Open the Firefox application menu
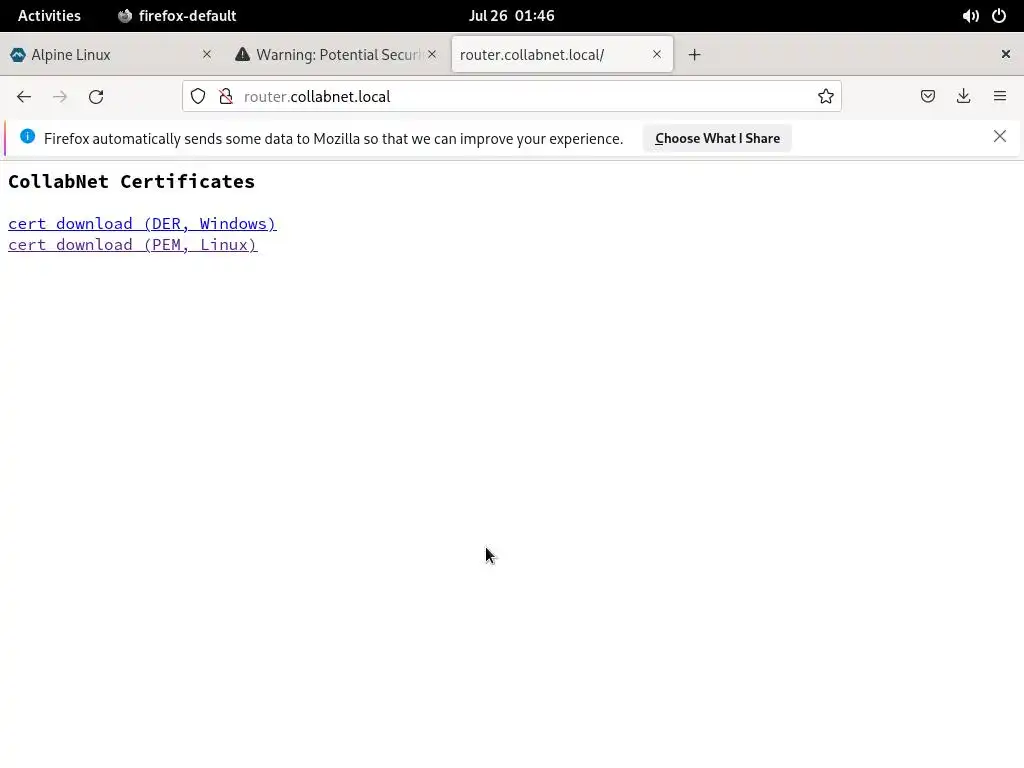The width and height of the screenshot is (1024, 768). pyautogui.click(x=1000, y=97)
